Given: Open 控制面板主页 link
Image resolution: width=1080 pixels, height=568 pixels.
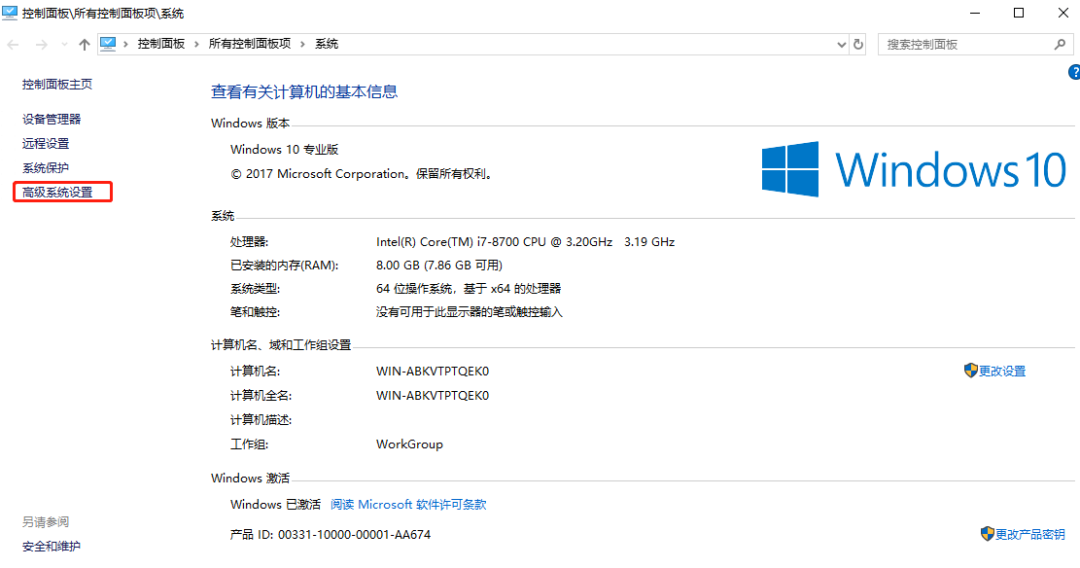Looking at the screenshot, I should pos(57,84).
